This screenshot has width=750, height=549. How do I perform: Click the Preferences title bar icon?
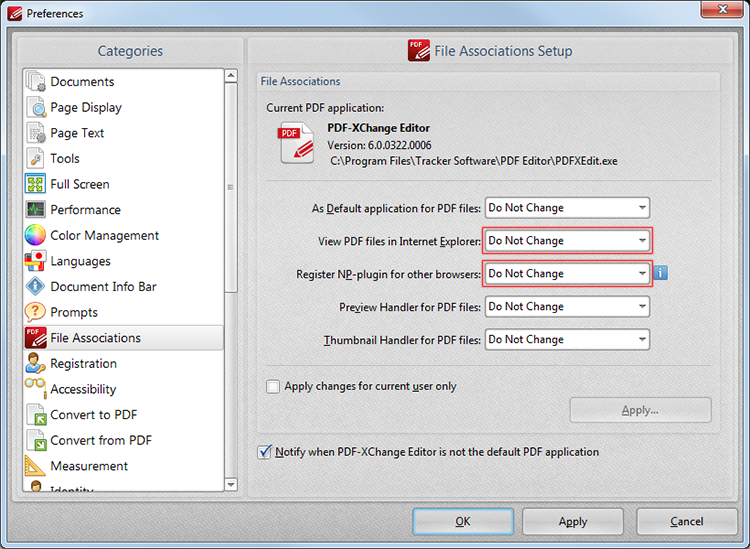[x=14, y=13]
